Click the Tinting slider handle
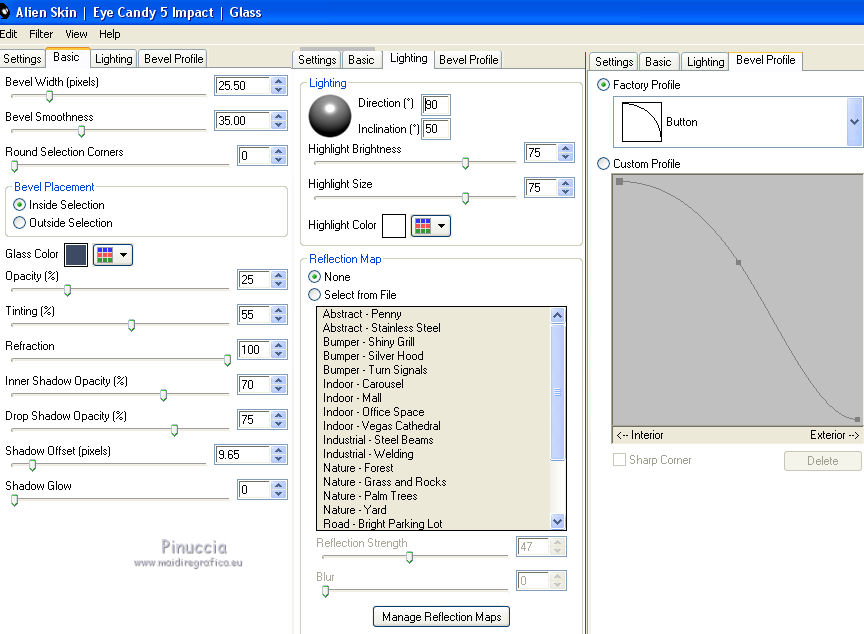Screen dimensions: 864x634 (131, 325)
